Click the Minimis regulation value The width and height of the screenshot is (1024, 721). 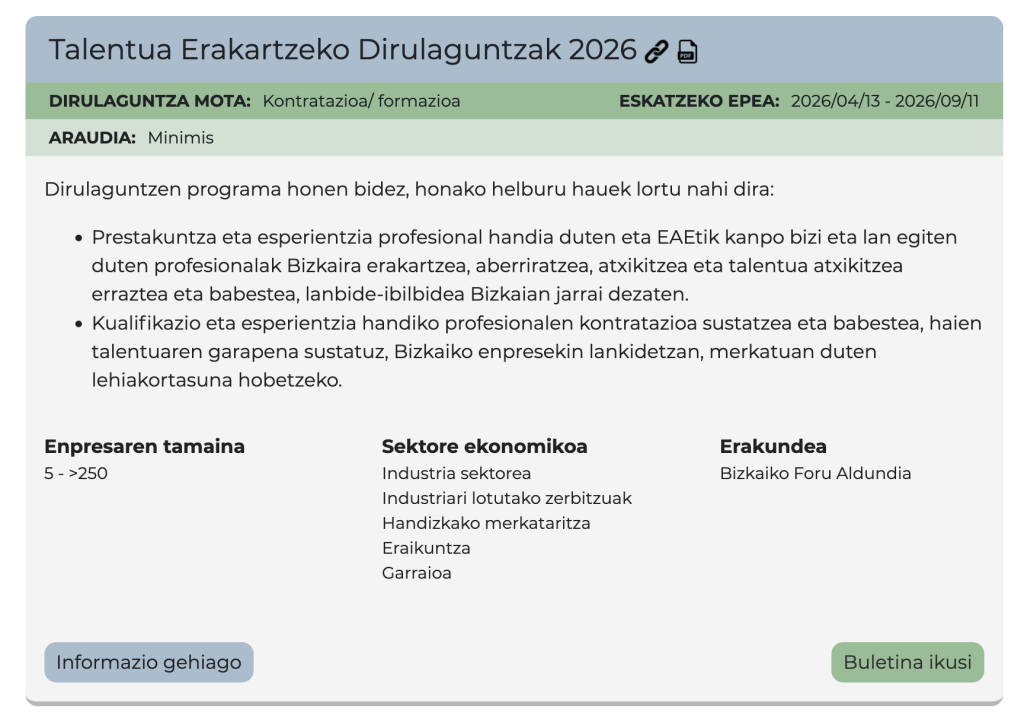[x=181, y=138]
